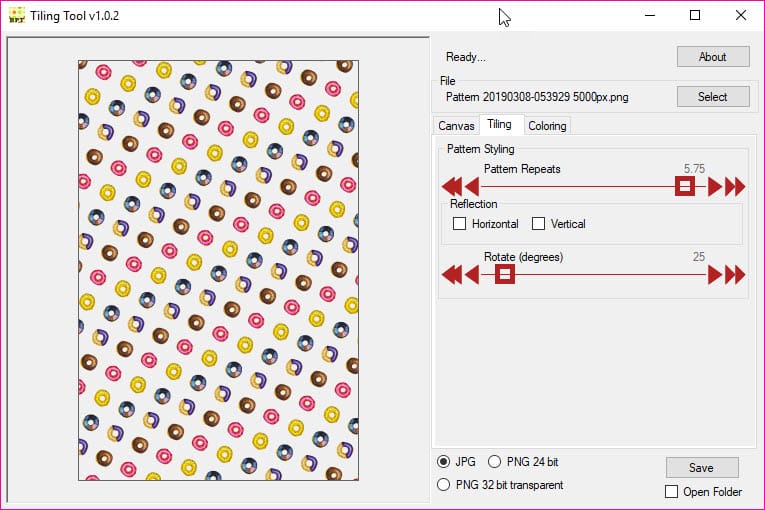
Task: Switch to the Canvas tab
Action: pyautogui.click(x=456, y=126)
